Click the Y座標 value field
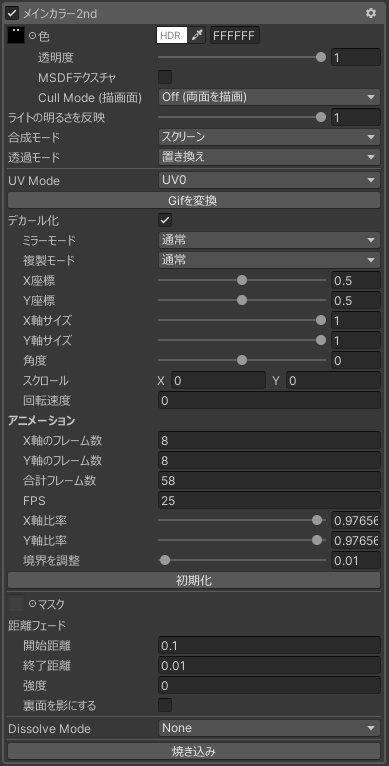Image resolution: width=389 pixels, height=766 pixels. pos(356,300)
